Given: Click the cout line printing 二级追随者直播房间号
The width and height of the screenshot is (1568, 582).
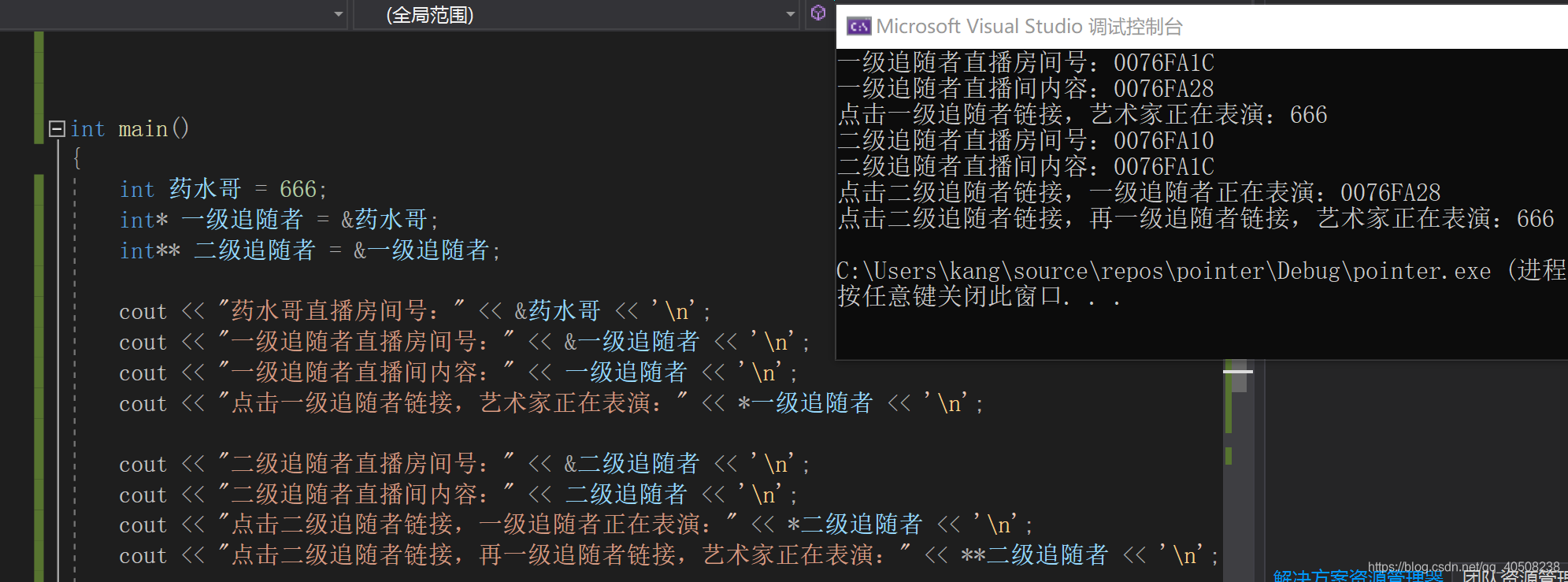Looking at the screenshot, I should pos(465,464).
